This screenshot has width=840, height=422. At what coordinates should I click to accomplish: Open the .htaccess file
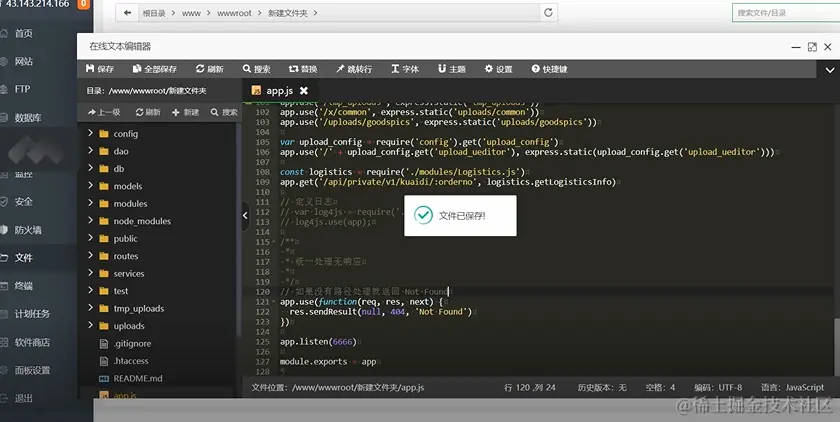point(131,361)
